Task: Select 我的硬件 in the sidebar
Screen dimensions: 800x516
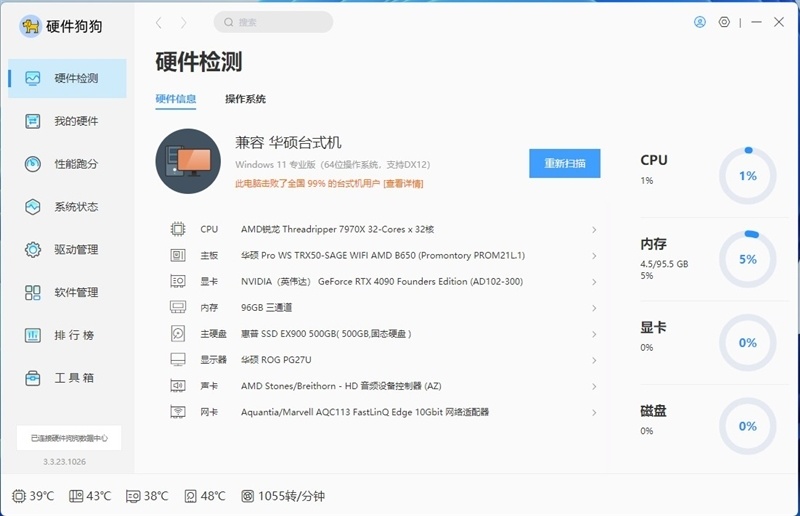Action: click(67, 121)
